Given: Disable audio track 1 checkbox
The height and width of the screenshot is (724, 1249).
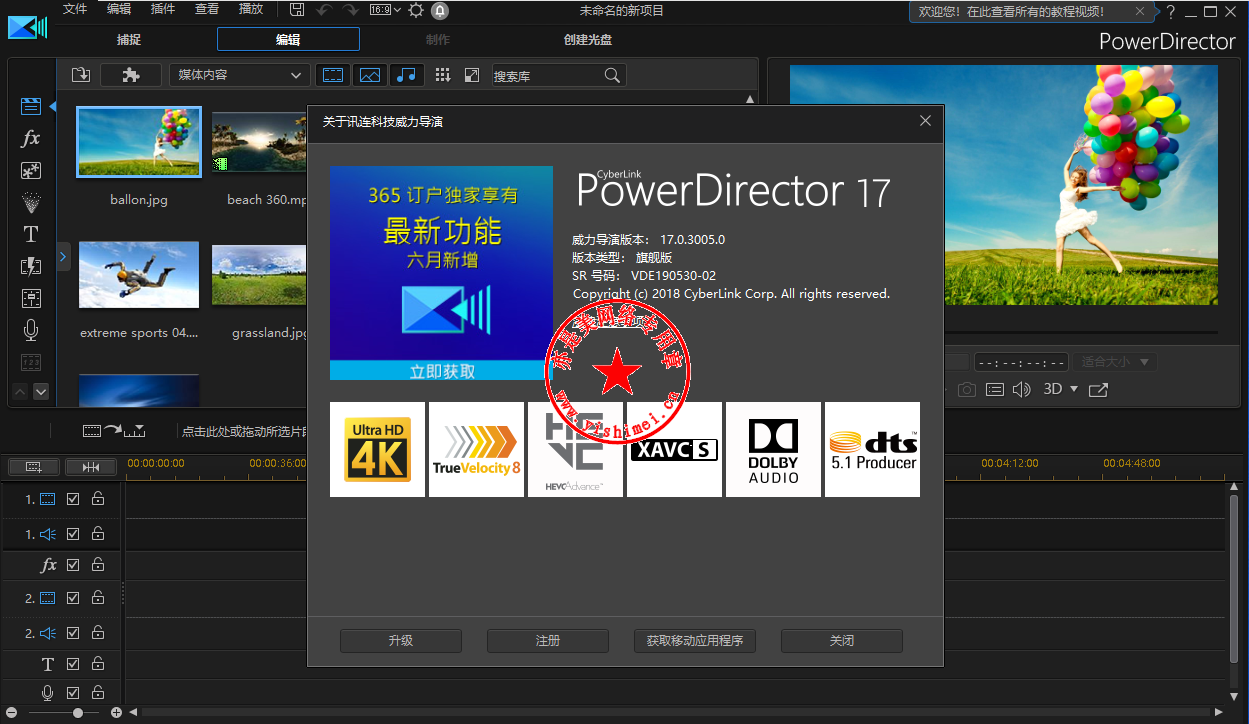Looking at the screenshot, I should [x=73, y=534].
